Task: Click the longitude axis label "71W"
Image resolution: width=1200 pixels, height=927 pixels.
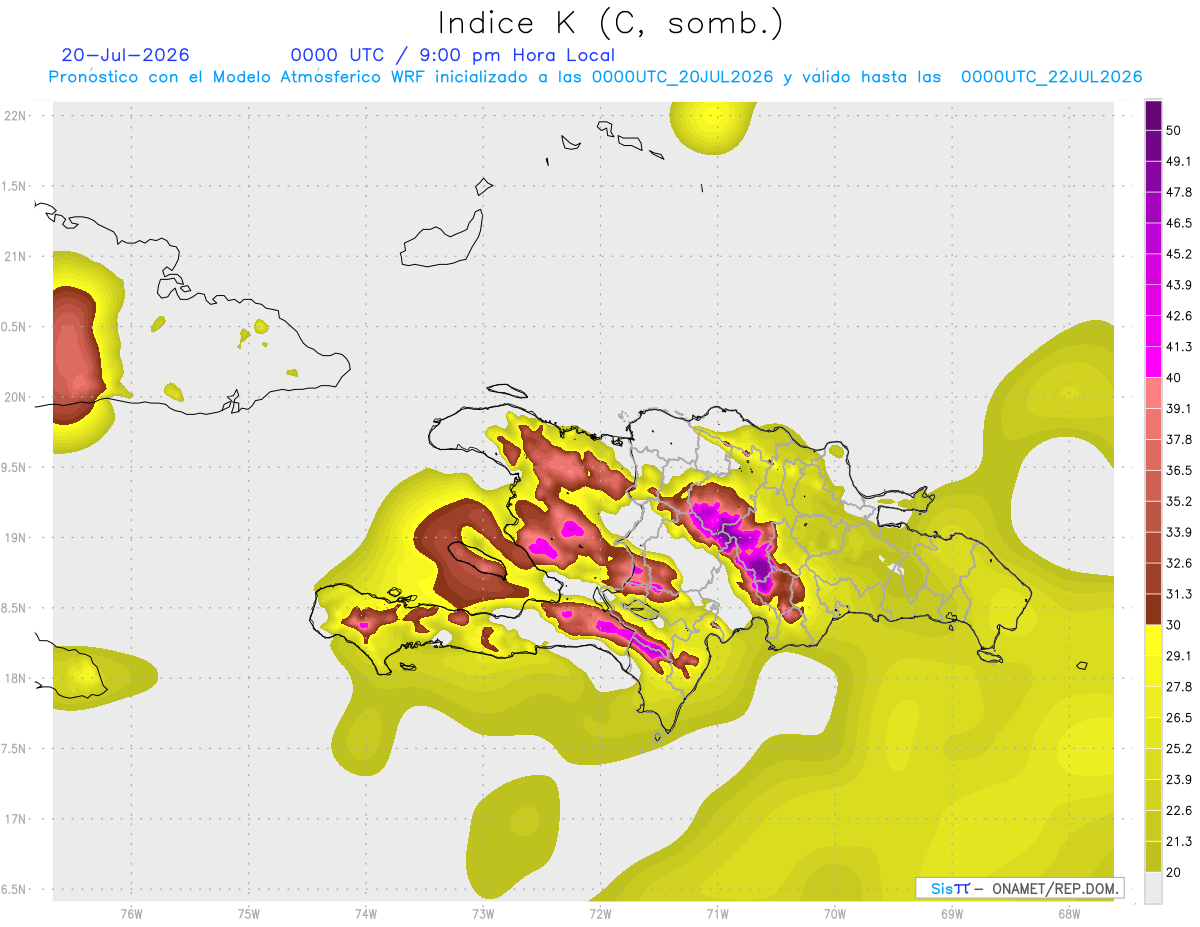Action: point(717,915)
